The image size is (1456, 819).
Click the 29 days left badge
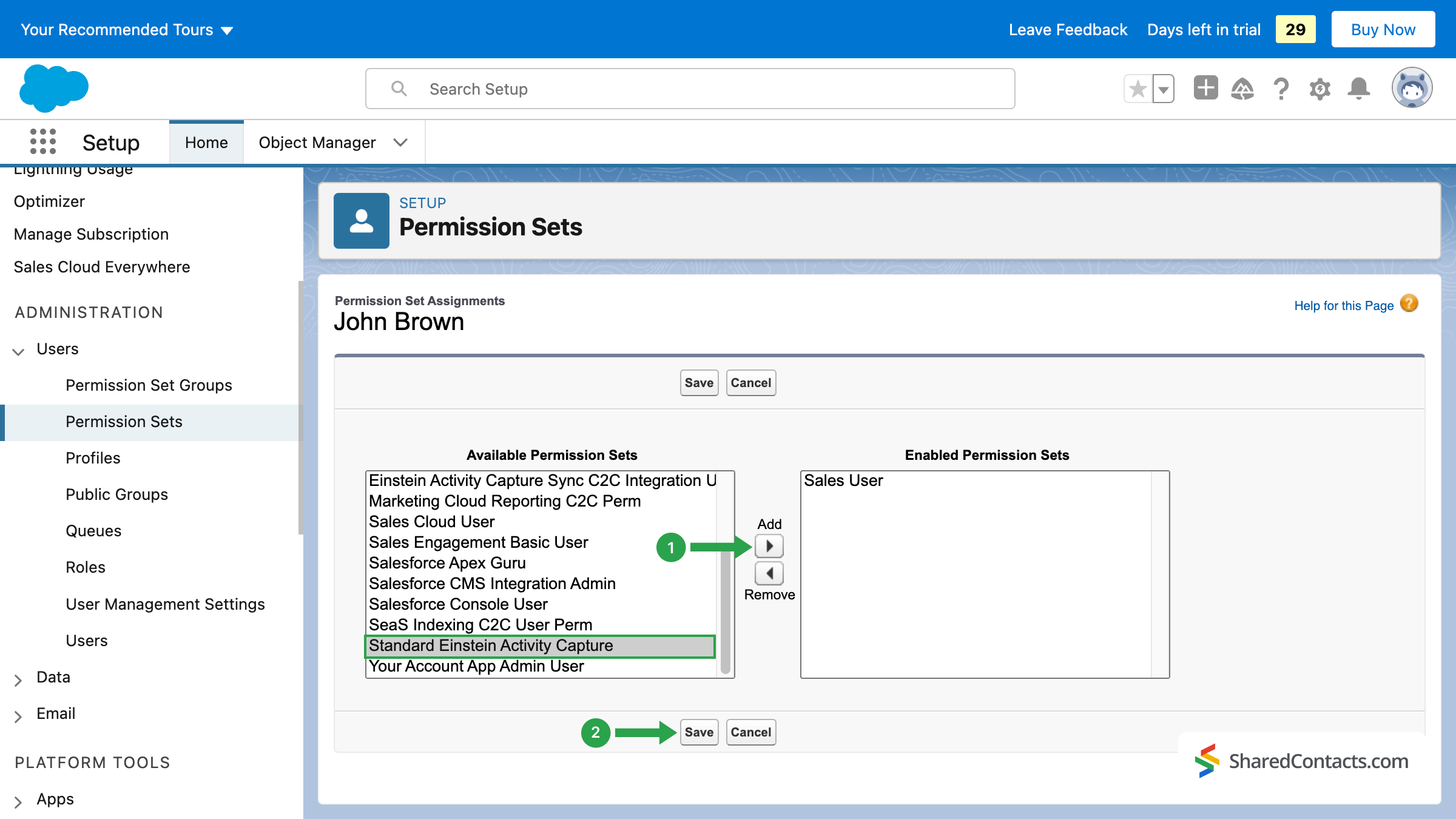(x=1295, y=29)
